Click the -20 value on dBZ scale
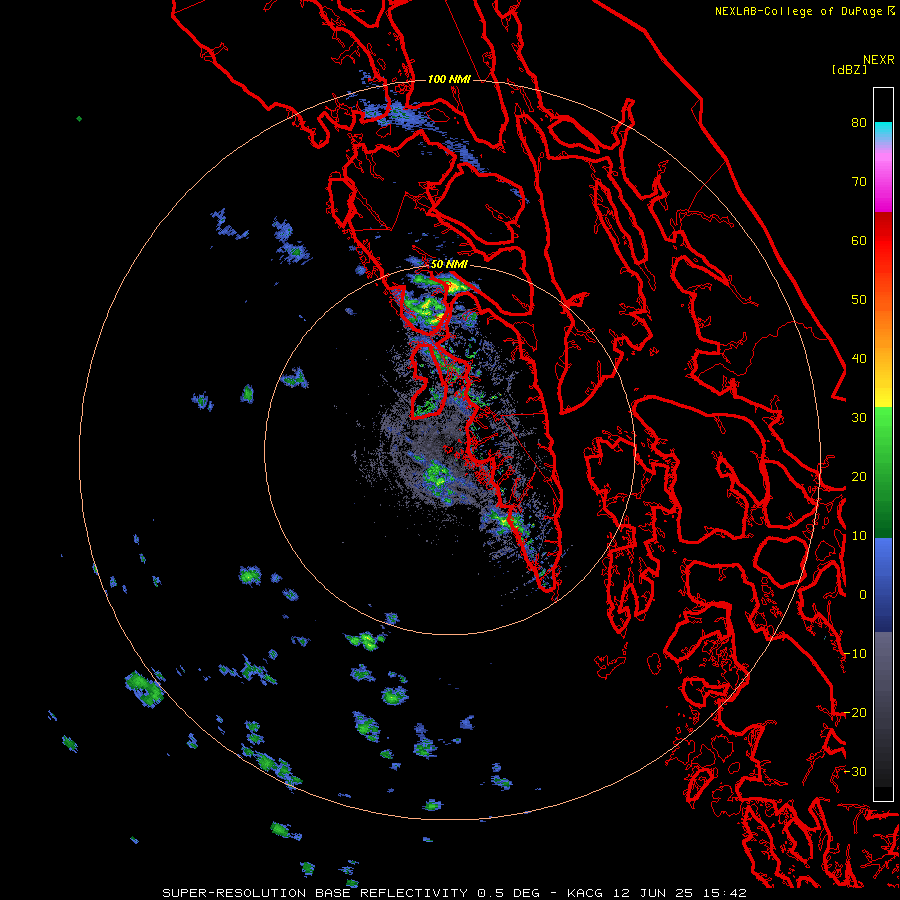Viewport: 900px width, 900px height. (x=855, y=712)
